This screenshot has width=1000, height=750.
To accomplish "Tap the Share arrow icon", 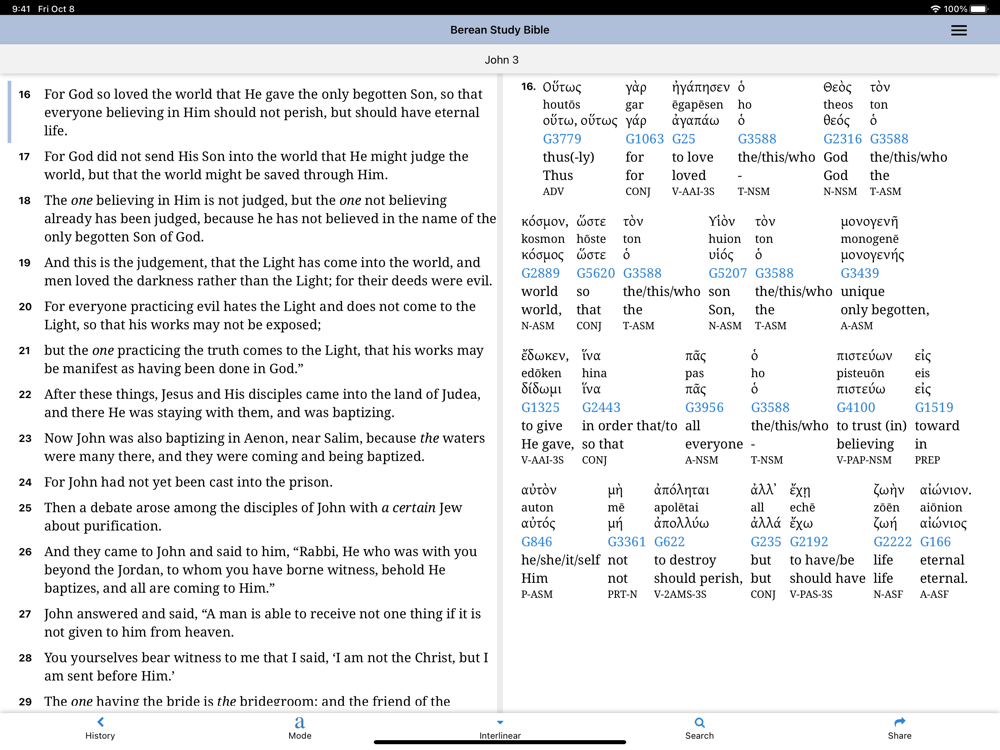I will tap(899, 722).
